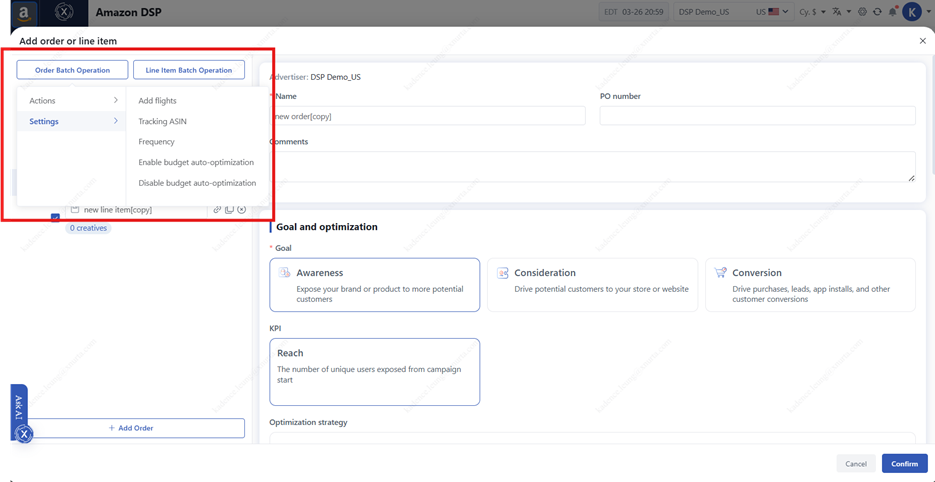Click the EDT 03-26 20:59 time display

click(x=633, y=11)
